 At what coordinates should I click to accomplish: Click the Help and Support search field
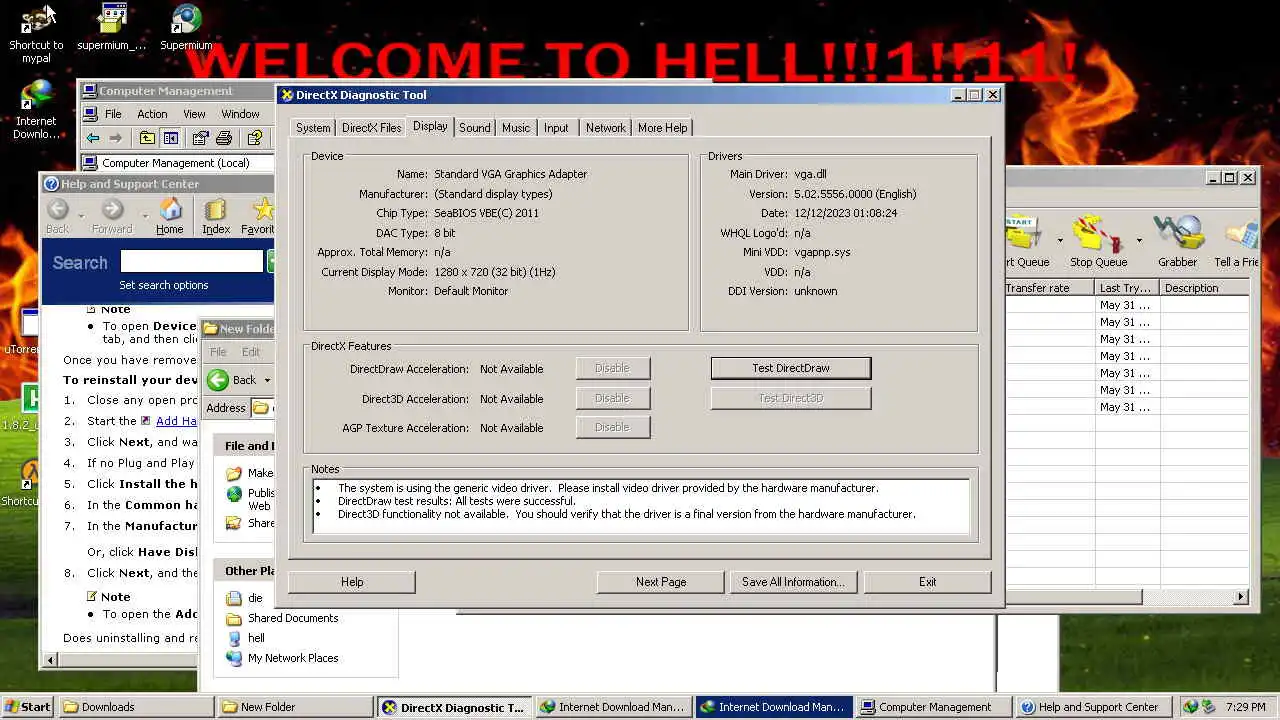[191, 261]
